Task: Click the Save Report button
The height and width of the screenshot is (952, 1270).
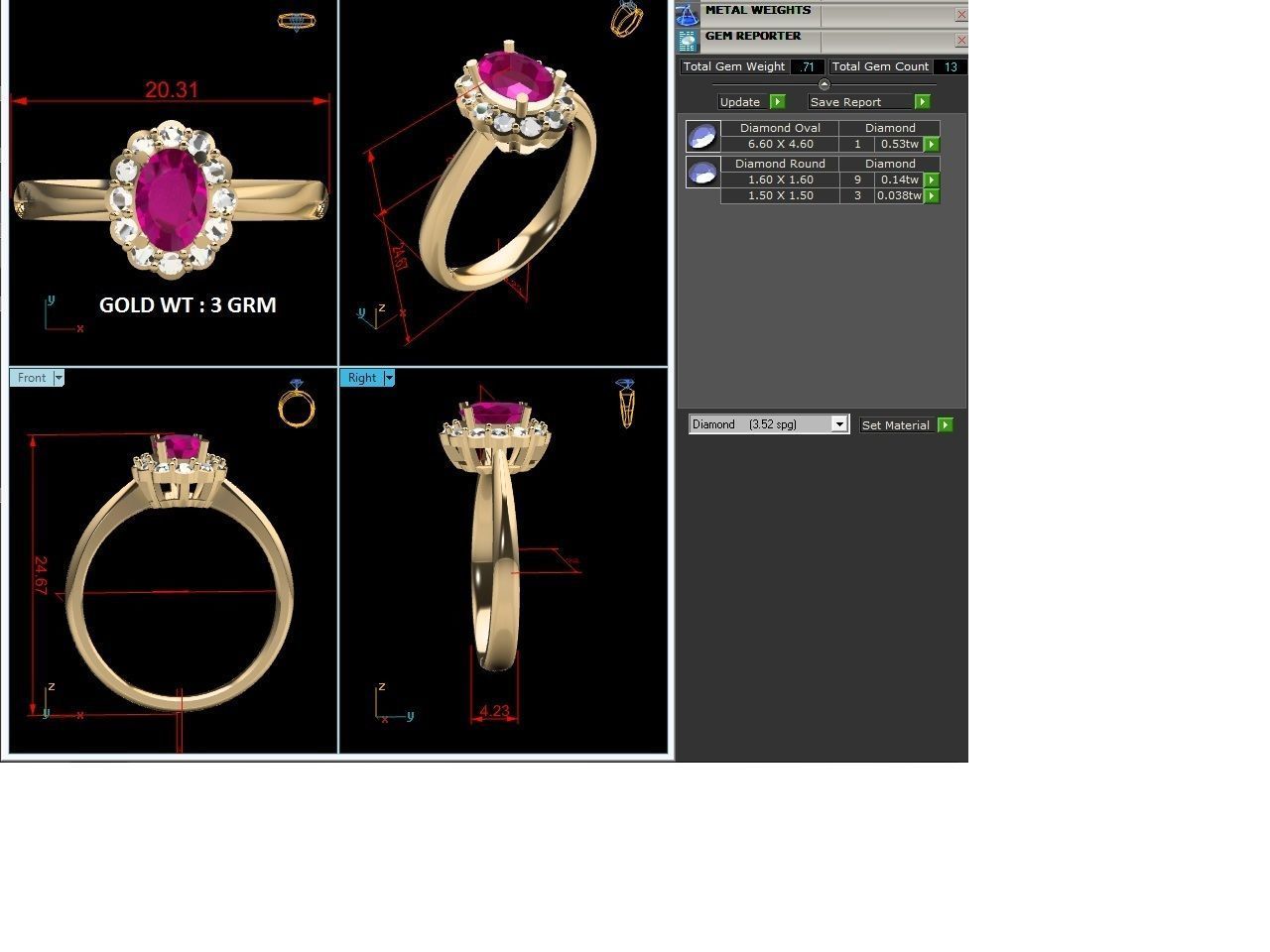Action: tap(860, 101)
